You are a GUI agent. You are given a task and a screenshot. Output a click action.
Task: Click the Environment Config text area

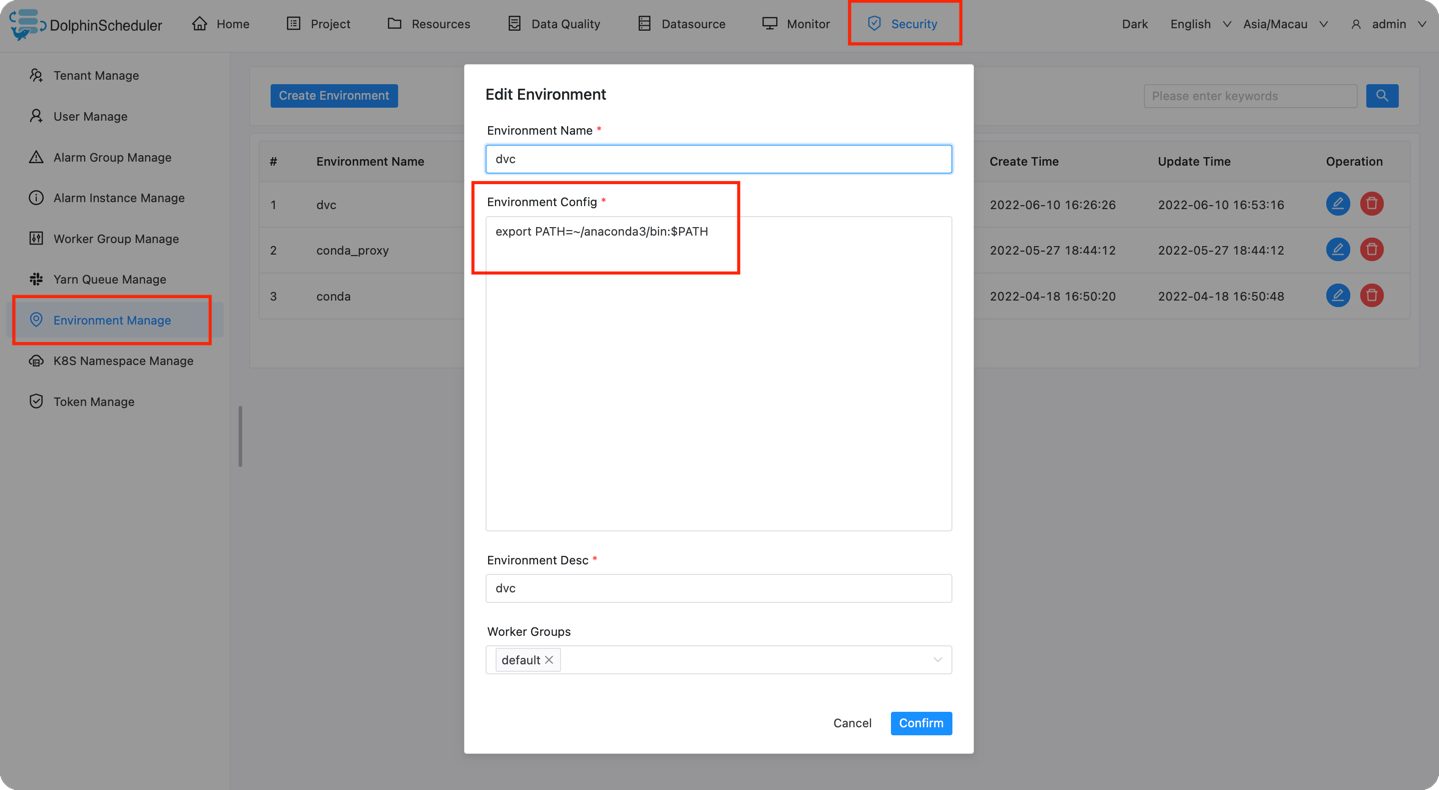[x=718, y=374]
